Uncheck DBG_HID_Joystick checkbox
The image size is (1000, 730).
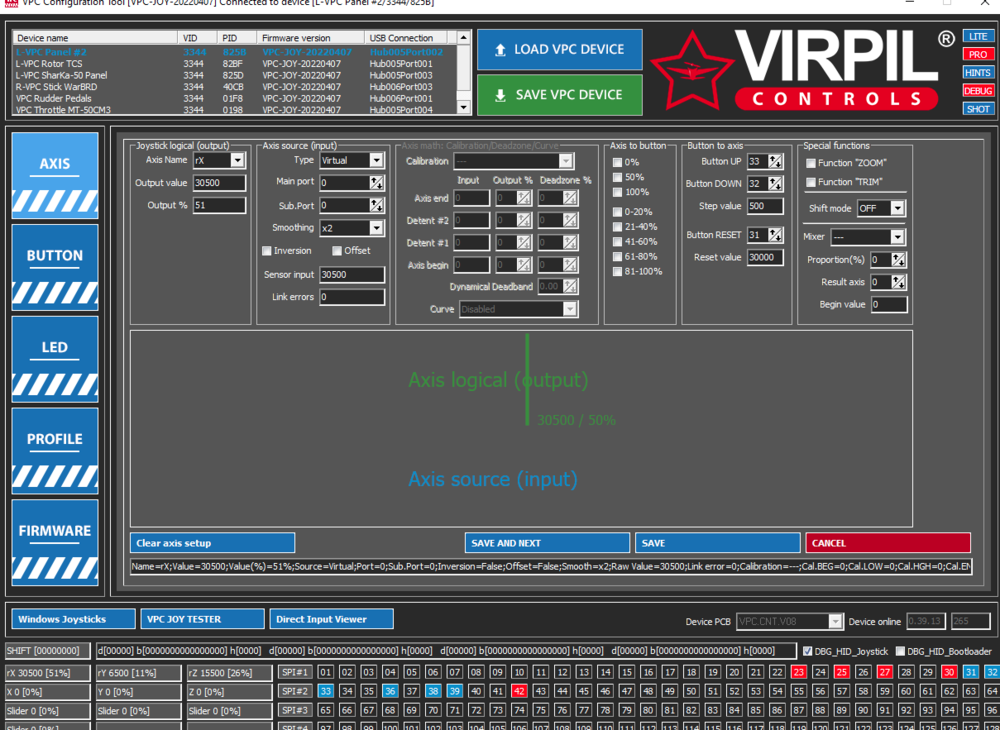(x=807, y=651)
